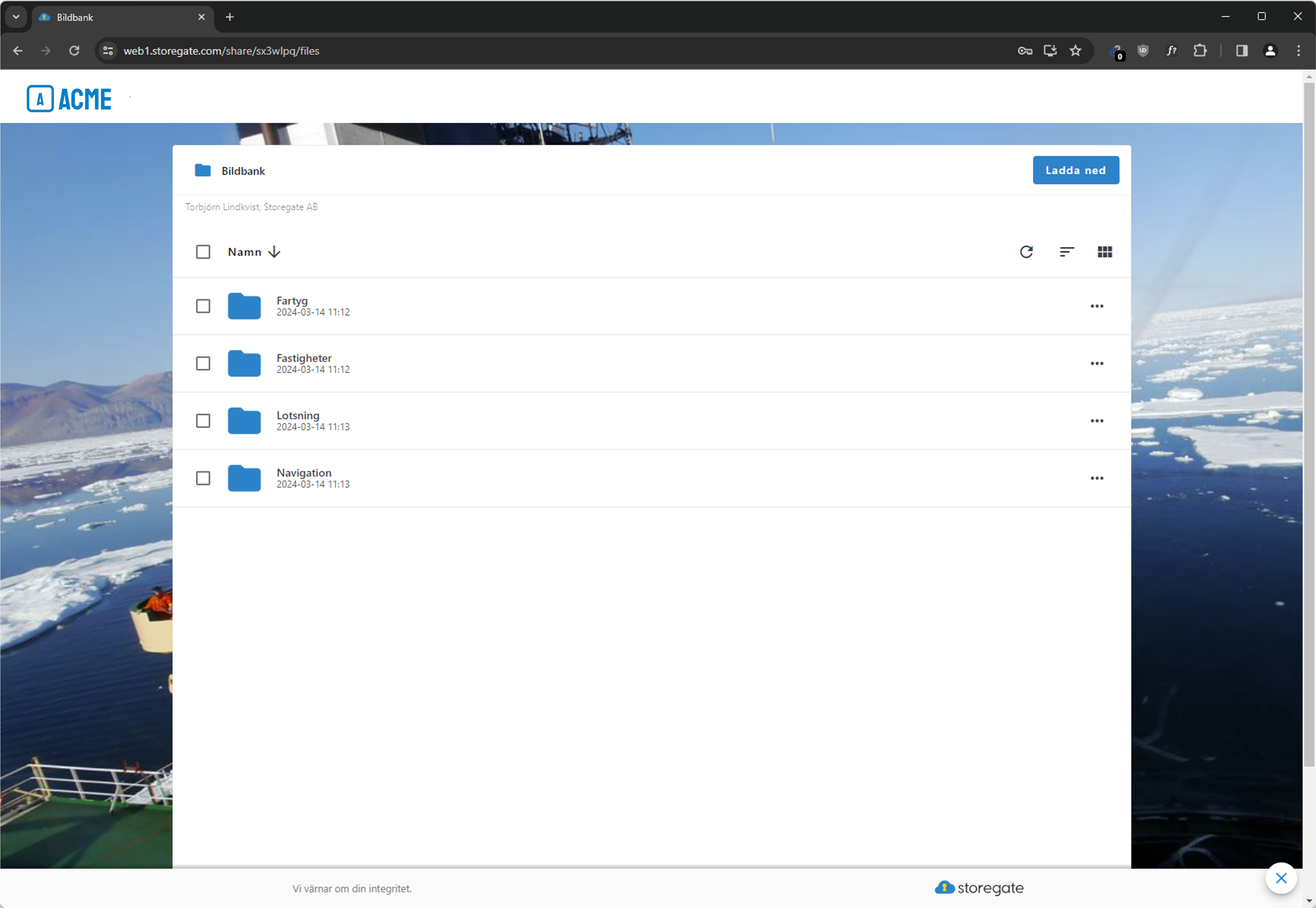Open more options for Lotsning folder
This screenshot has height=908, width=1316.
click(1096, 421)
